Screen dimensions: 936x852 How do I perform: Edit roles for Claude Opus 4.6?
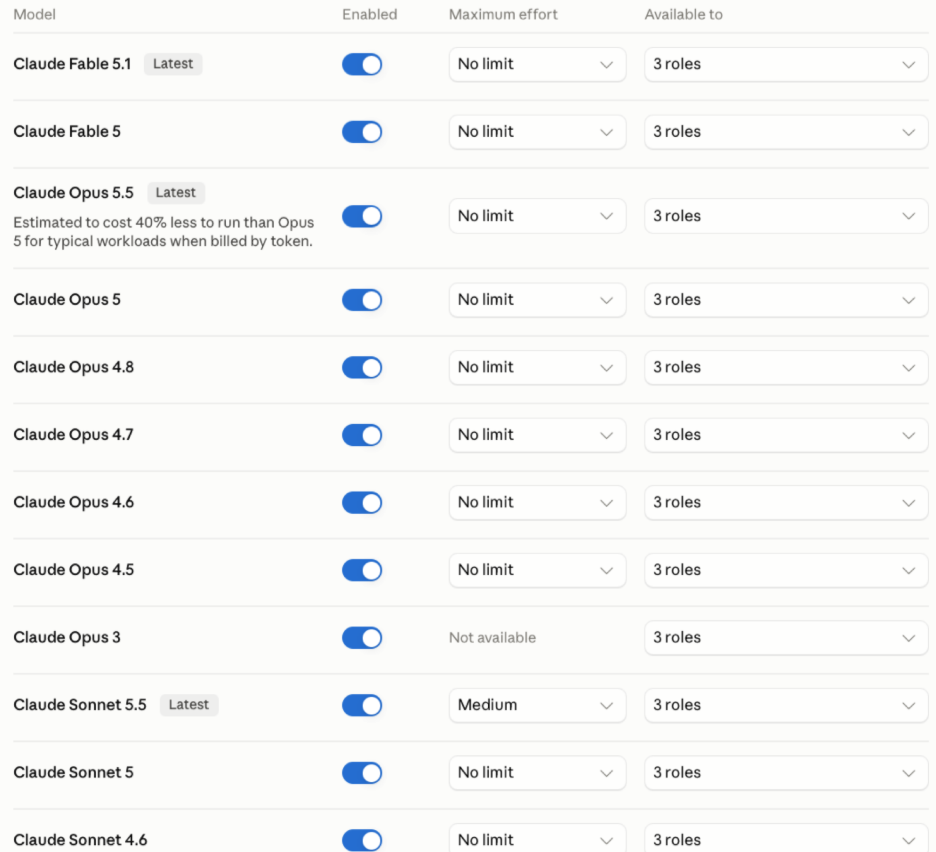coord(786,502)
